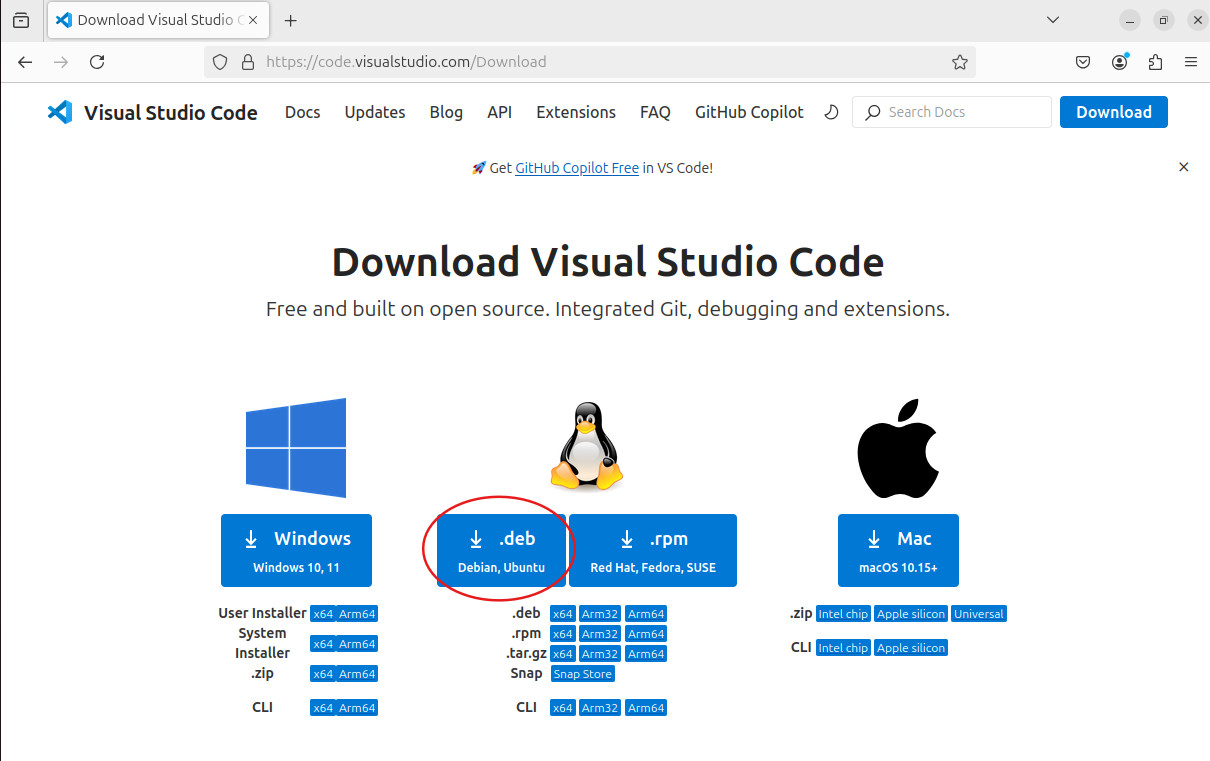Select the Download Visual Studio Code browser tab
Image resolution: width=1210 pixels, height=761 pixels.
pos(157,20)
